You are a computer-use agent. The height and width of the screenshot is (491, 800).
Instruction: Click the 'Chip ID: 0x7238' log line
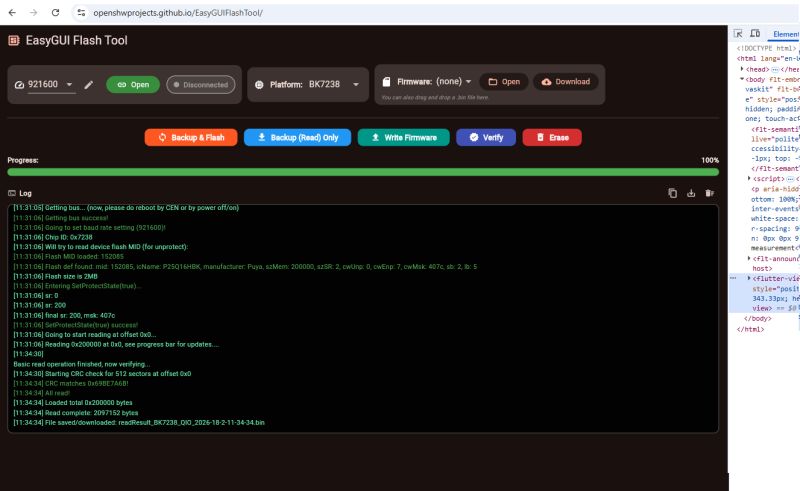point(53,237)
